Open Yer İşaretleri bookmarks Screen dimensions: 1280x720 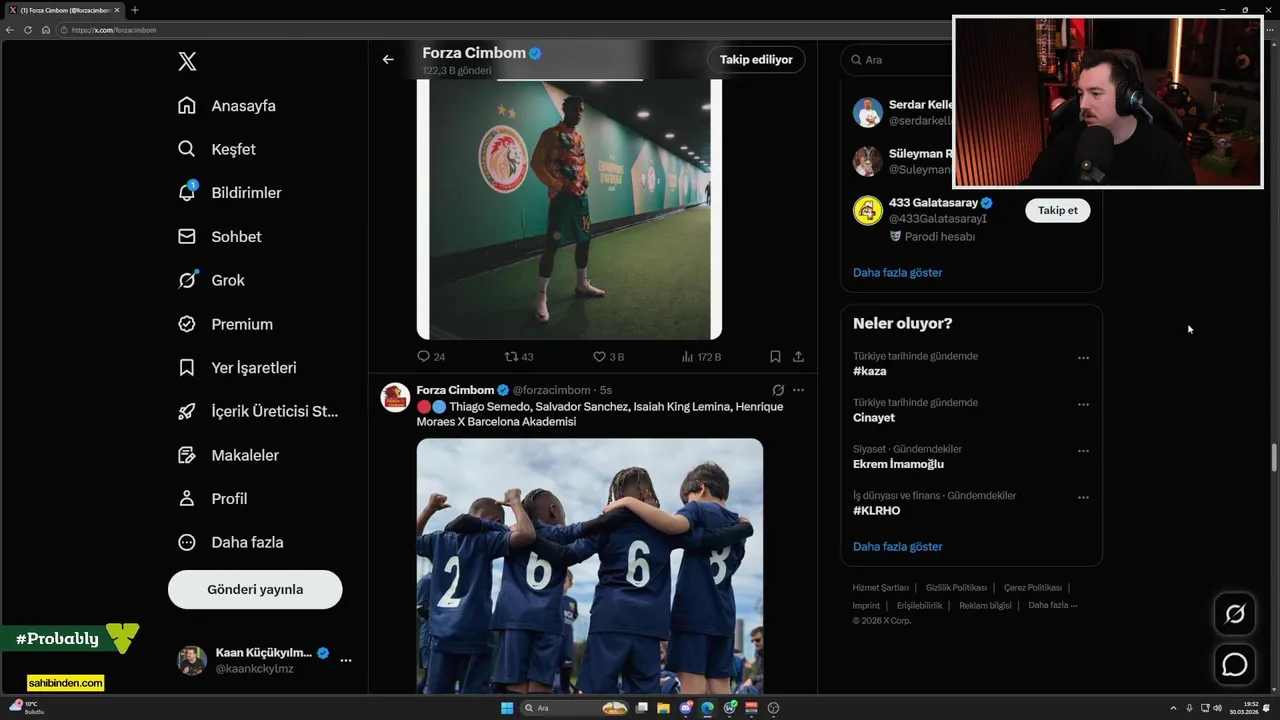click(x=238, y=368)
